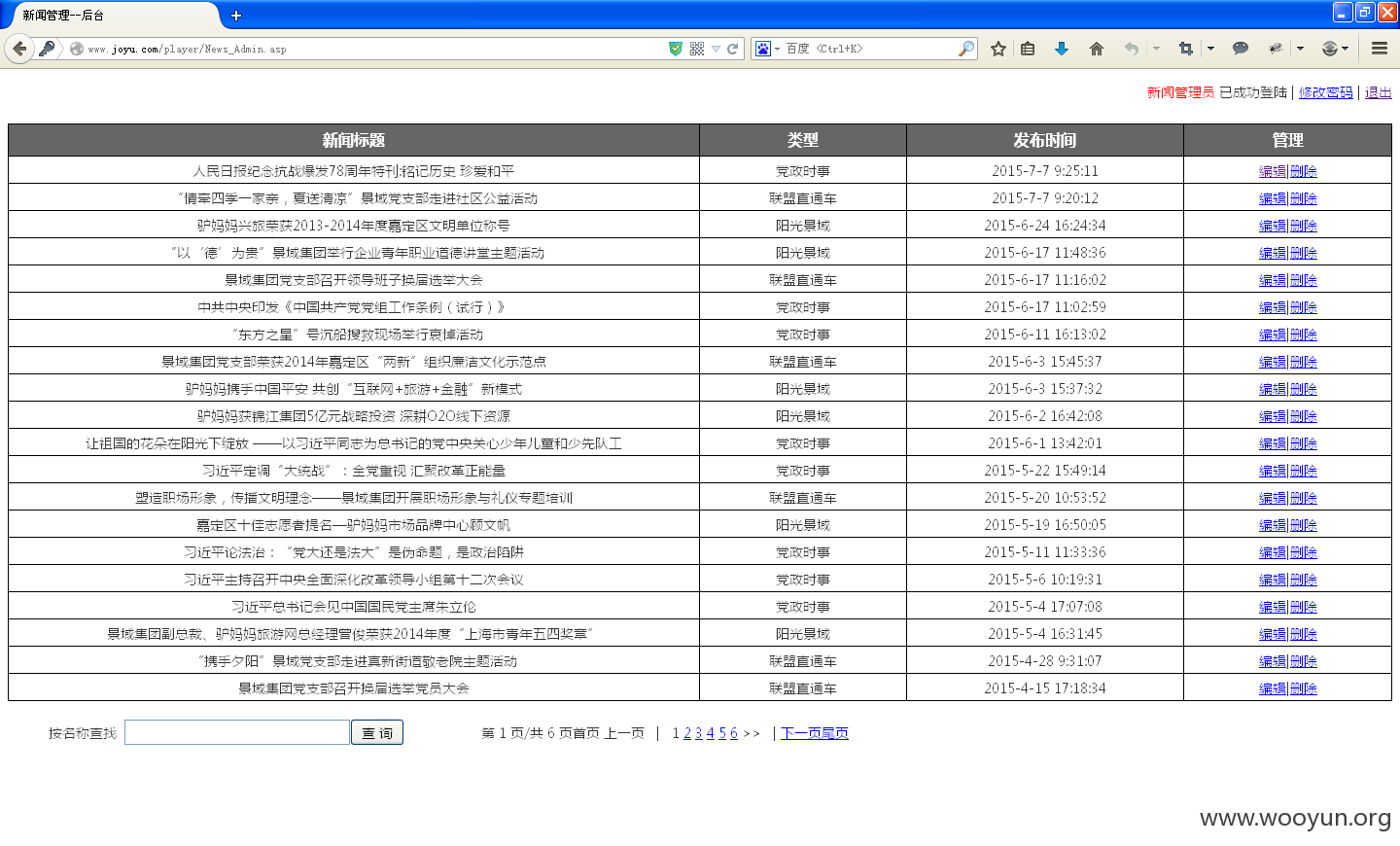Click the round gray face toolbar icon
1400x846 pixels.
pos(1330,49)
